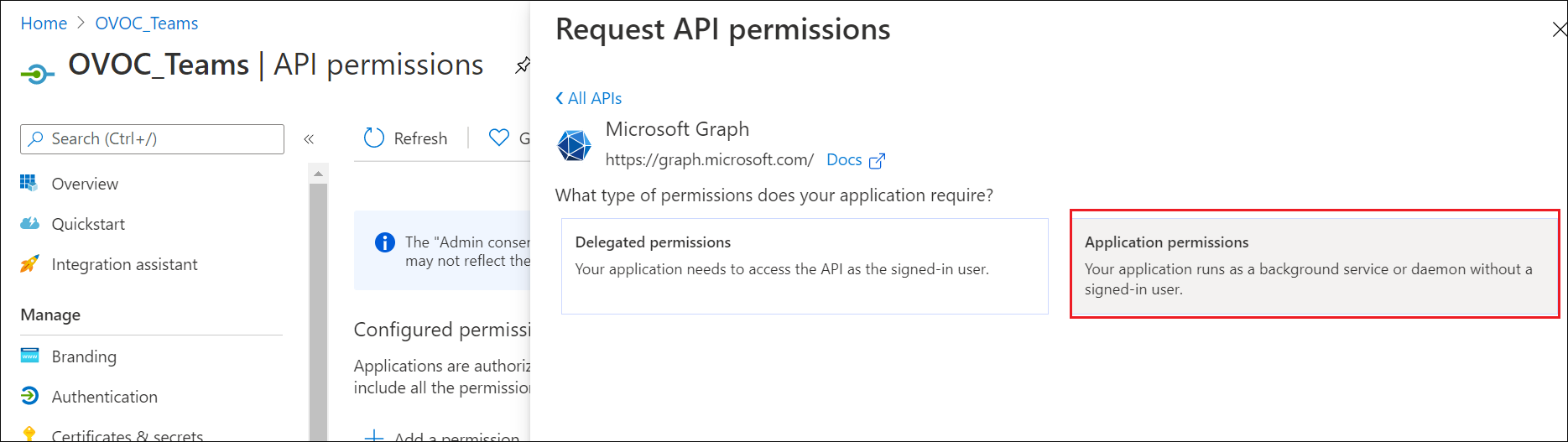1568x442 pixels.
Task: Collapse the sidebar with double chevron
Action: point(309,139)
